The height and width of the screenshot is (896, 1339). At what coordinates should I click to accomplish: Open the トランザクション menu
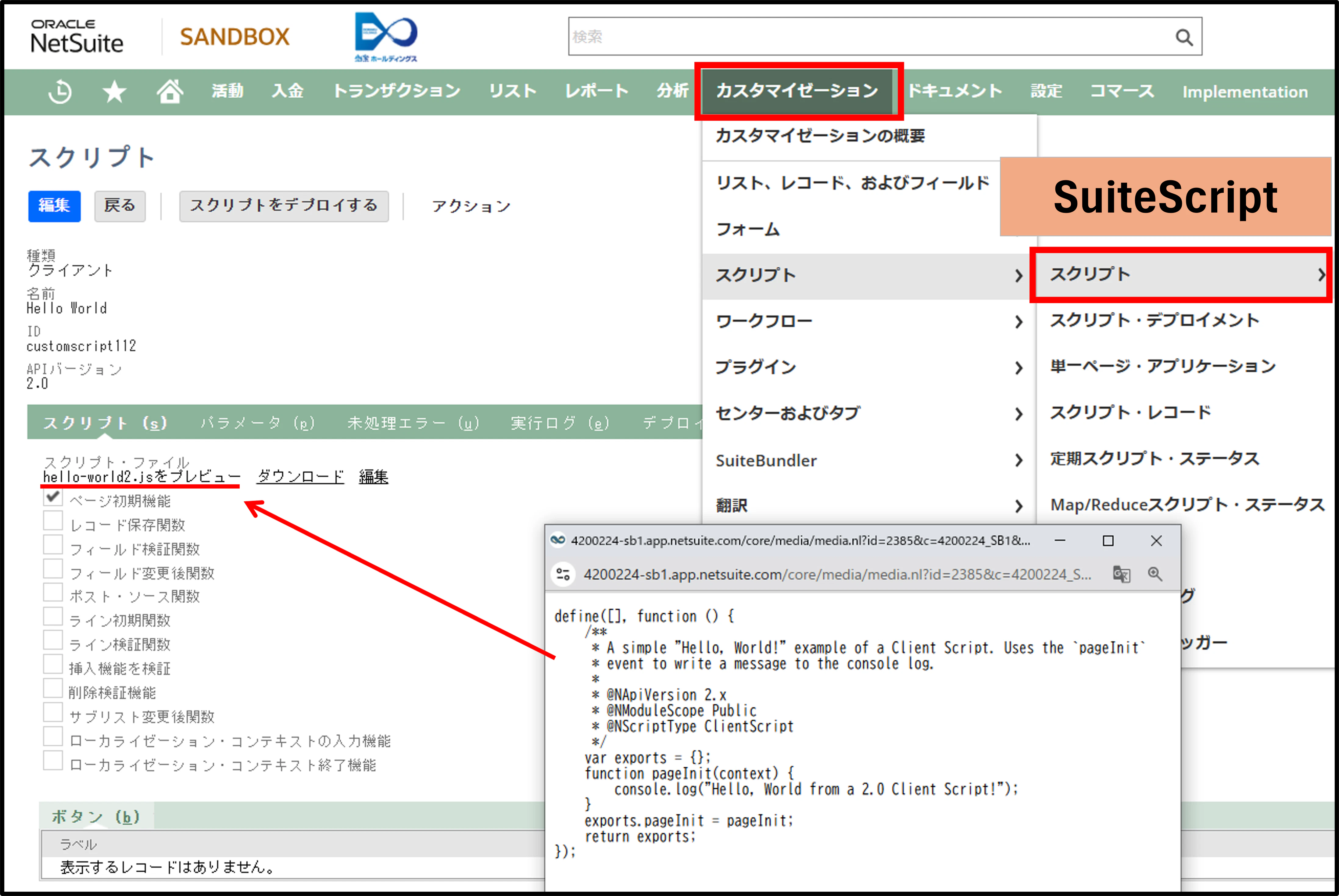click(x=396, y=91)
